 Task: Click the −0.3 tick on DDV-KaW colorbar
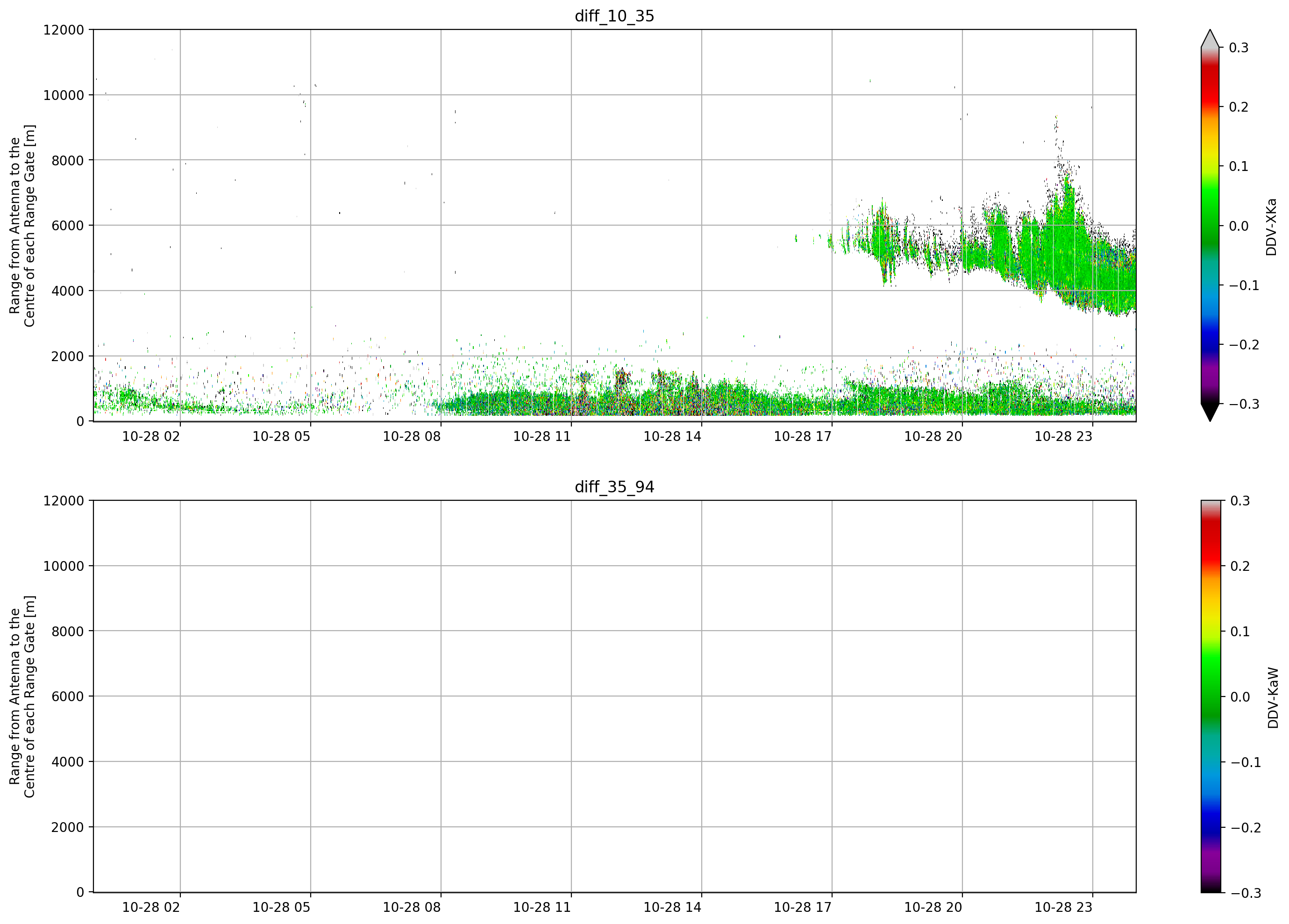pyautogui.click(x=1246, y=893)
